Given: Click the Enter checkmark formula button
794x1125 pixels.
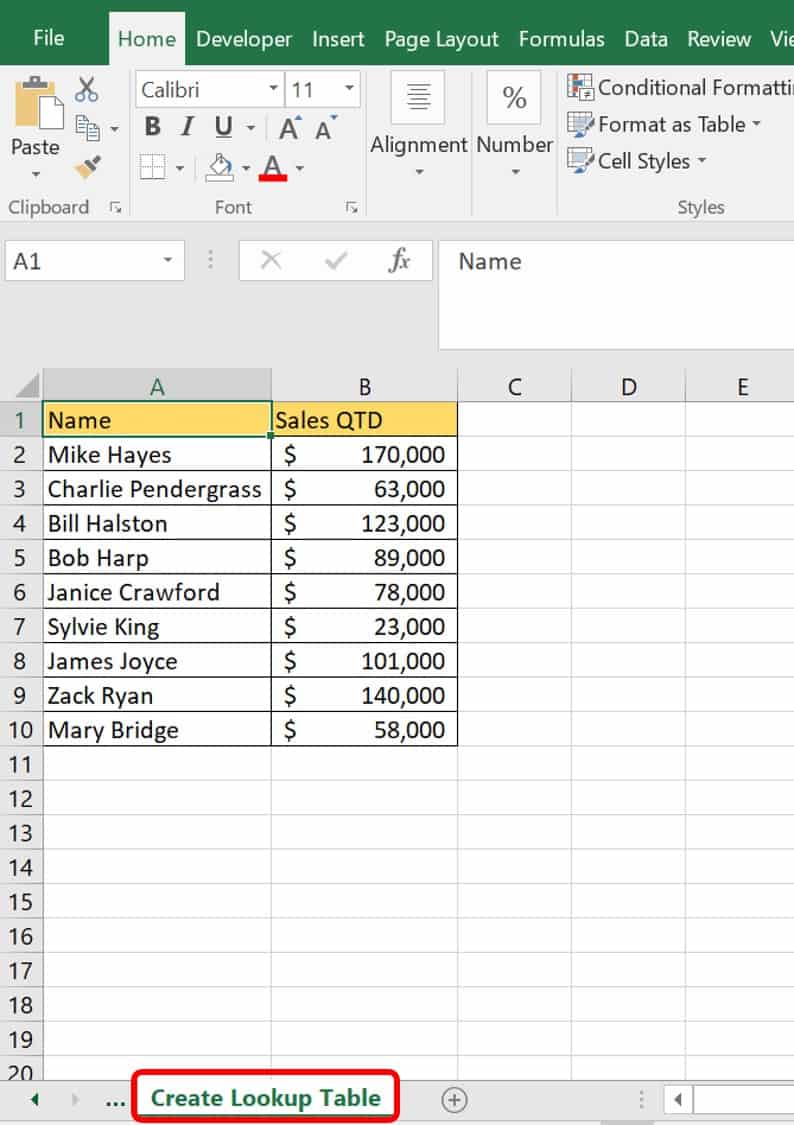Looking at the screenshot, I should pyautogui.click(x=336, y=260).
